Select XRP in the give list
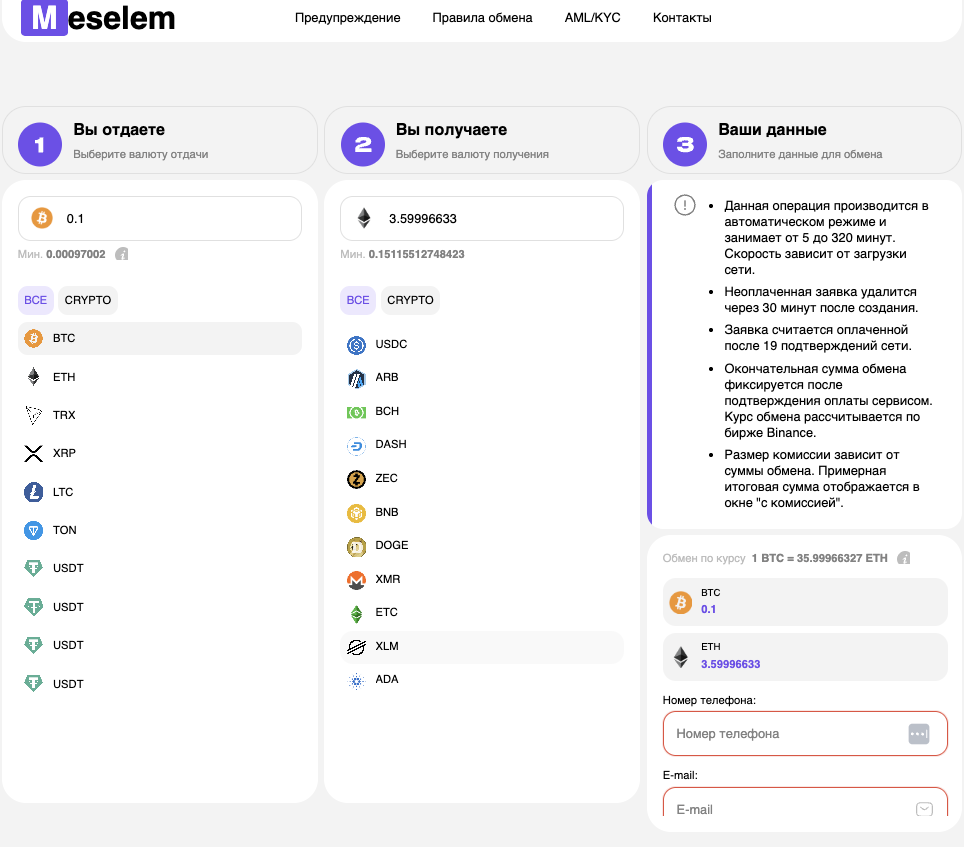Viewport: 964px width, 847px height. (x=160, y=453)
